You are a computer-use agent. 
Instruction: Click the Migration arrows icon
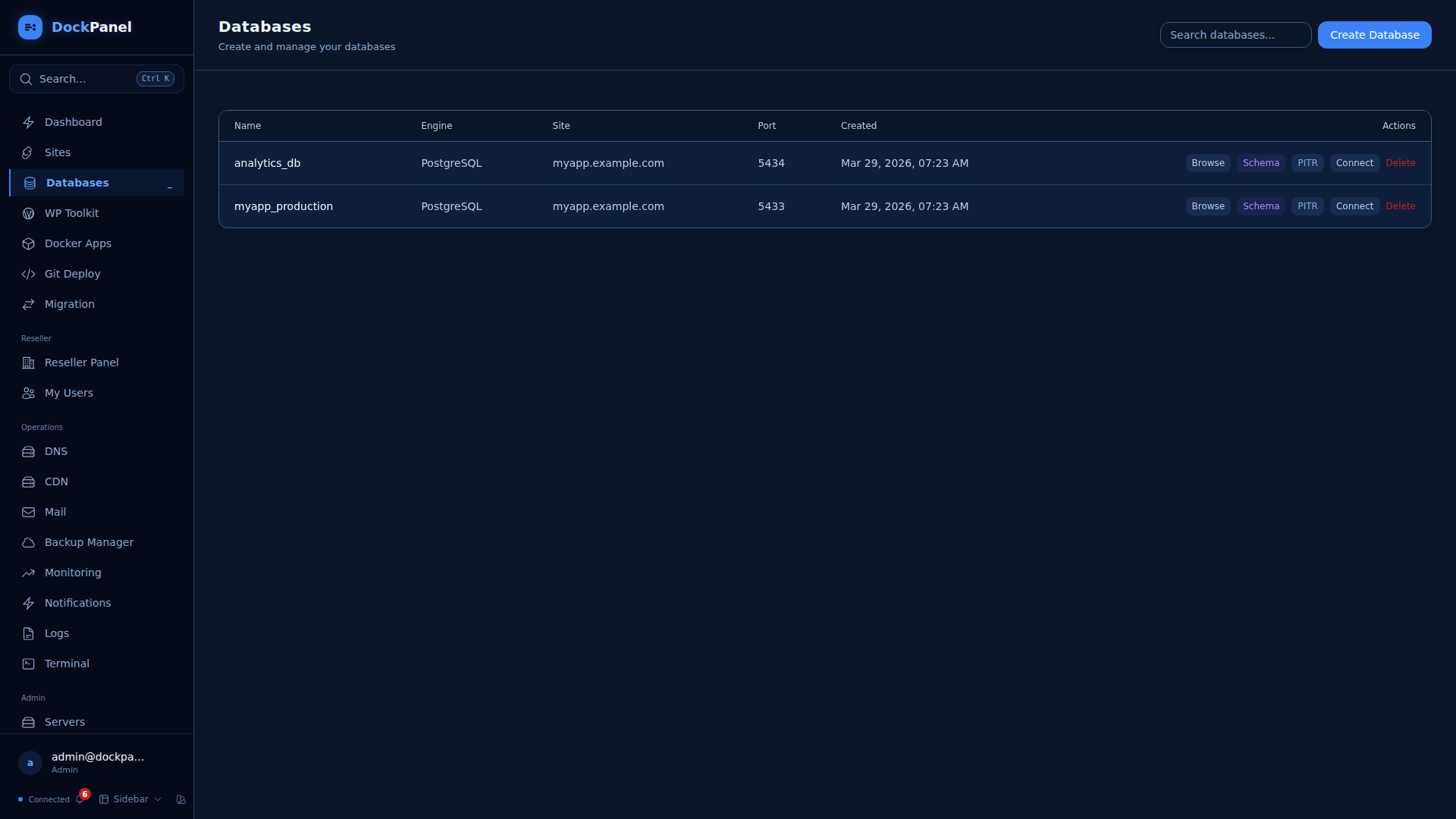(x=28, y=304)
